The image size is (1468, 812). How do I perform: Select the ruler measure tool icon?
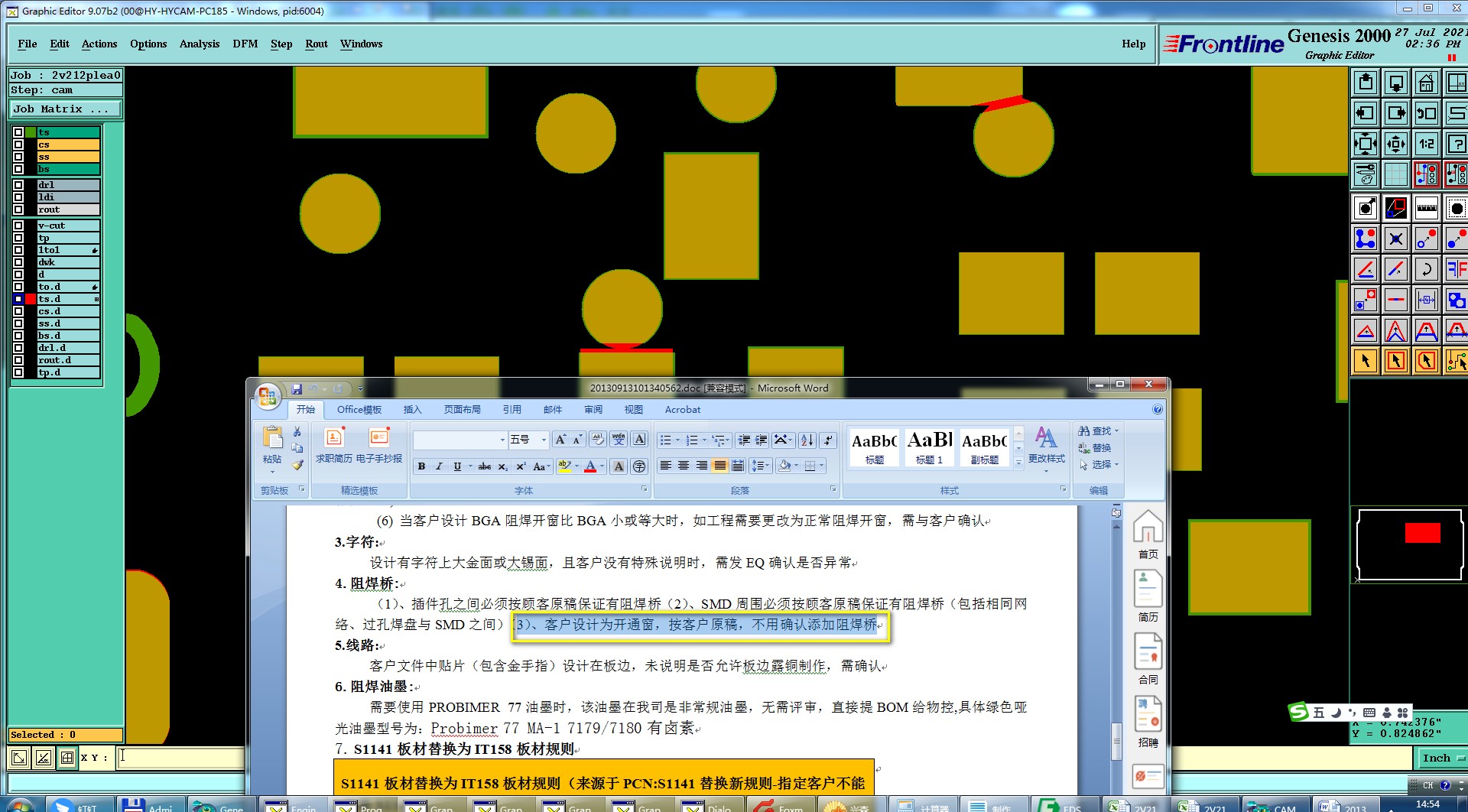pos(1426,208)
